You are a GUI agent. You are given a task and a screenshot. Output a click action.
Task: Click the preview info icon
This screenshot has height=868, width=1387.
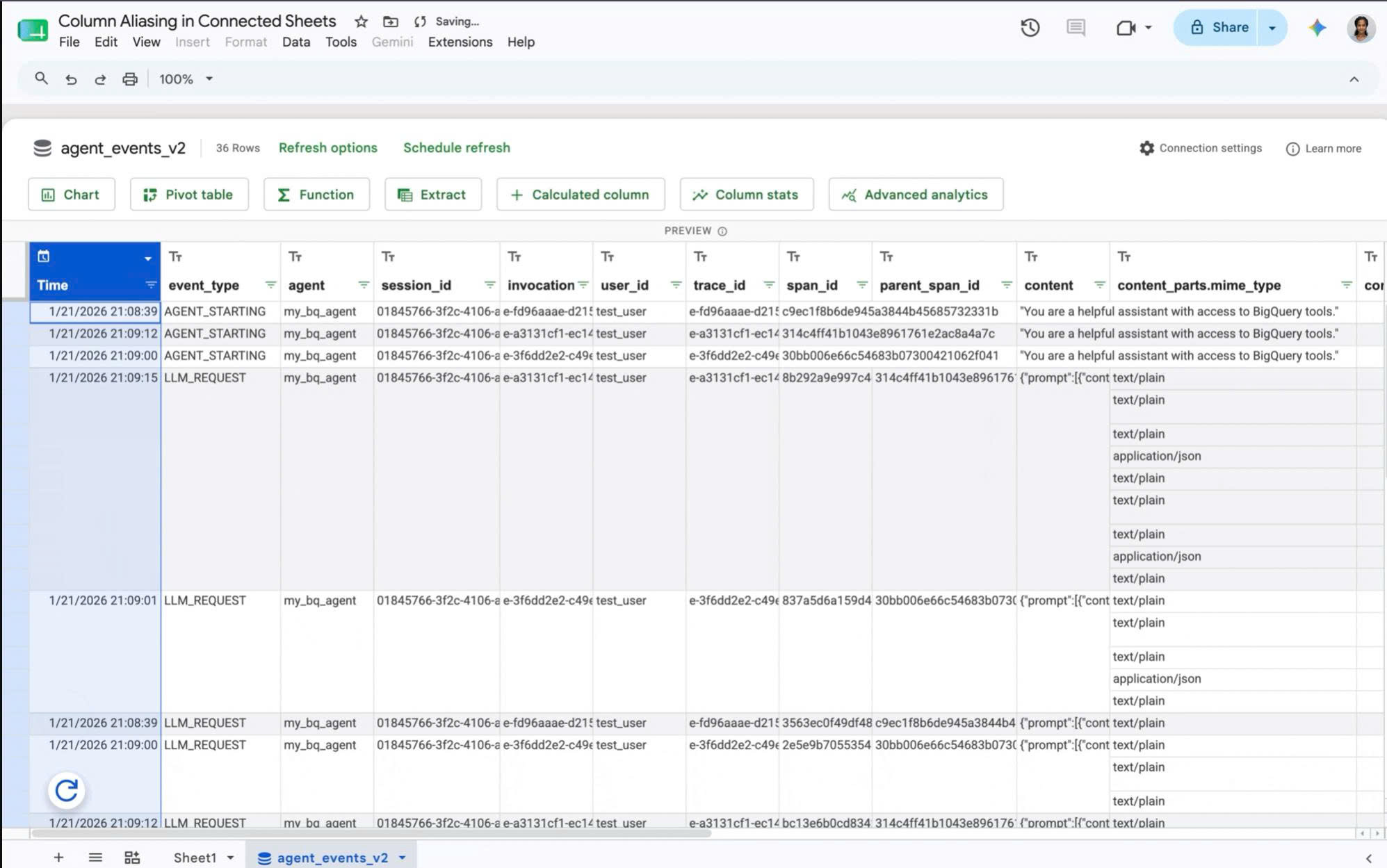[722, 231]
